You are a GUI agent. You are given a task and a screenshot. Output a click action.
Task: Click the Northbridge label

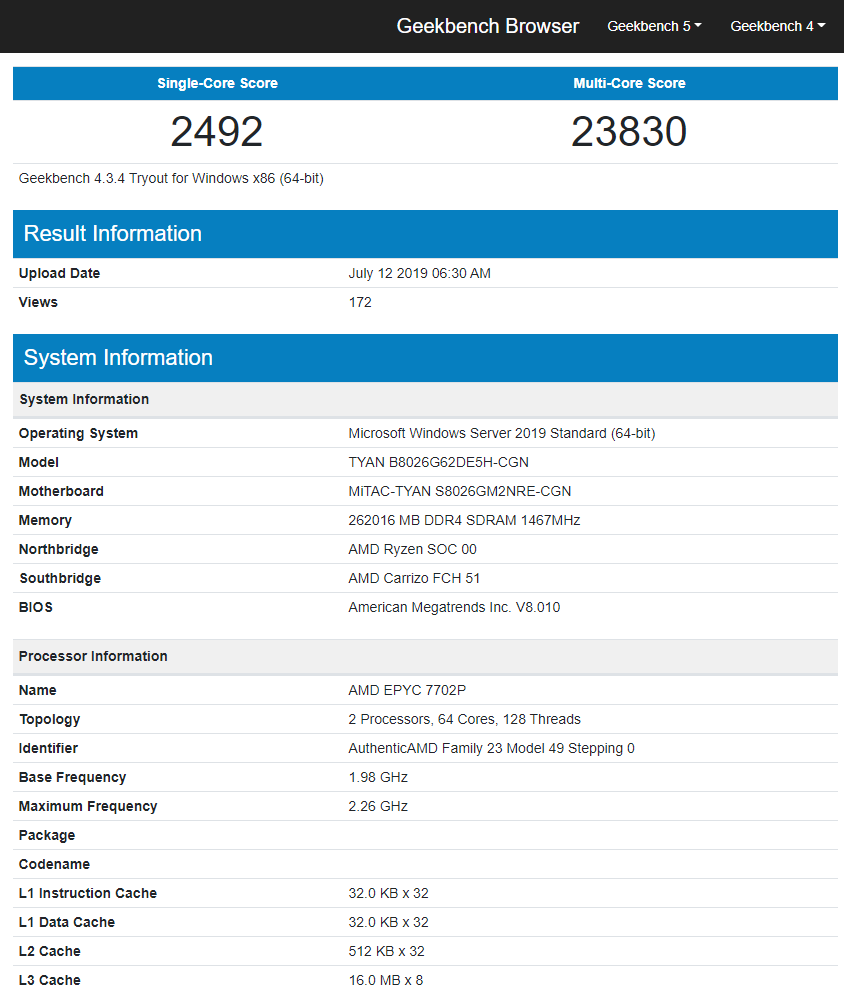(59, 549)
